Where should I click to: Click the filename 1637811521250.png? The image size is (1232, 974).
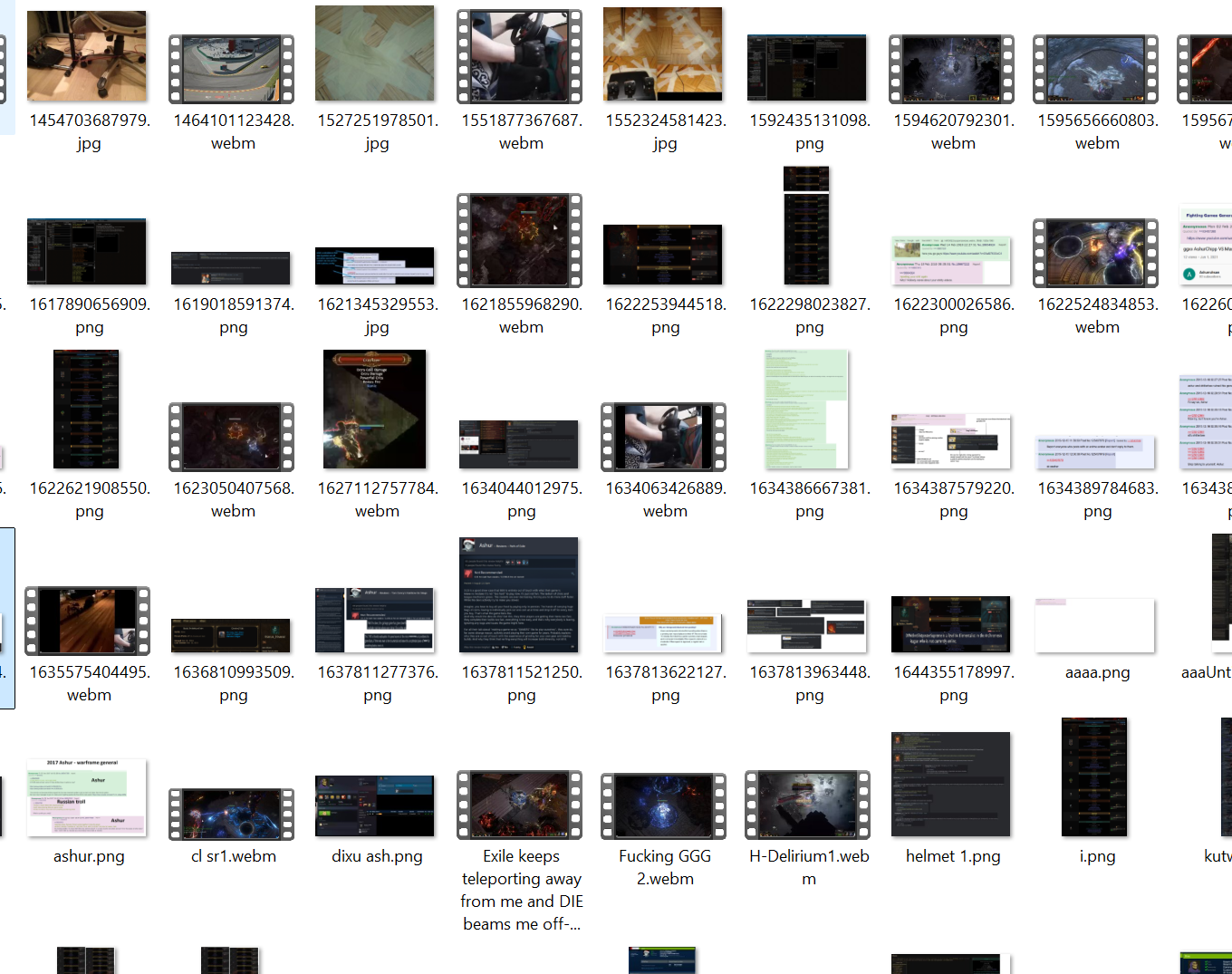521,683
